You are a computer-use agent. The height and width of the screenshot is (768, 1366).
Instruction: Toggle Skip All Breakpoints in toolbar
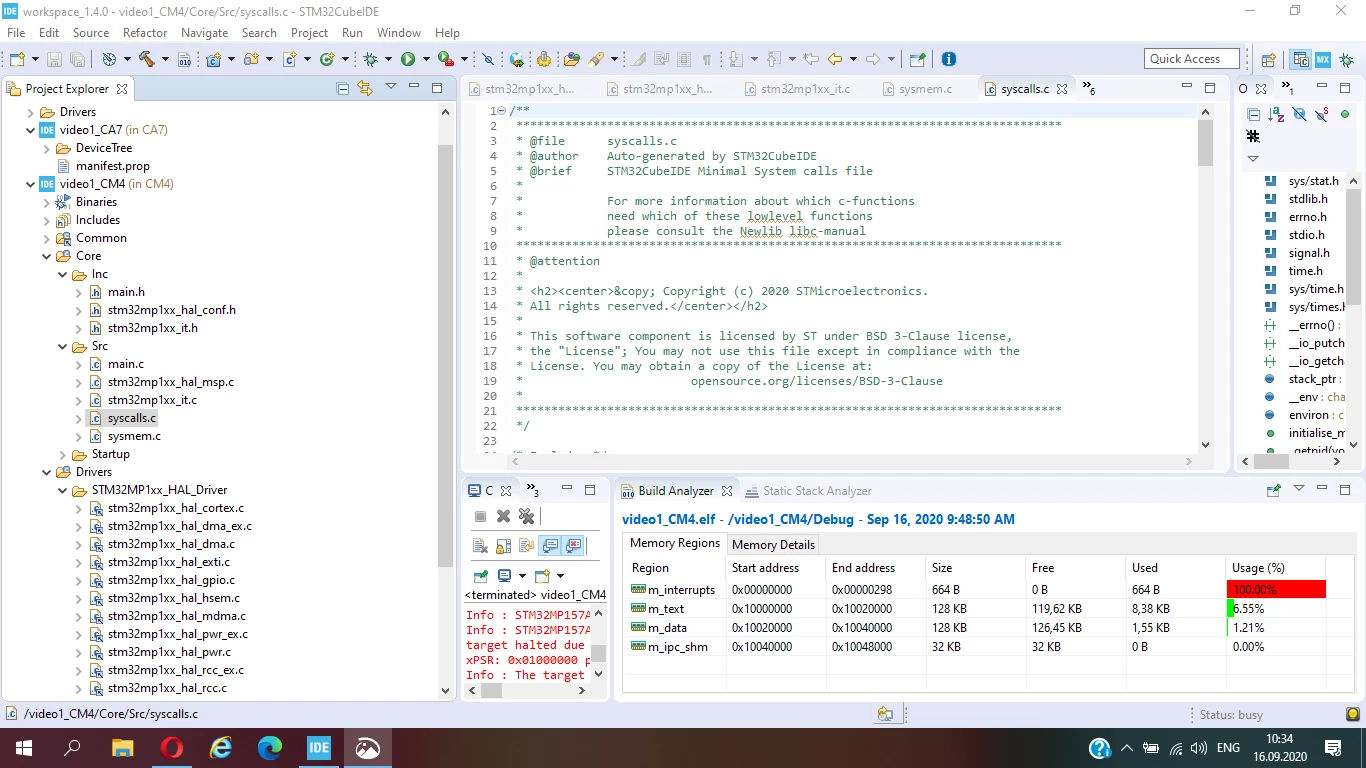coord(488,59)
